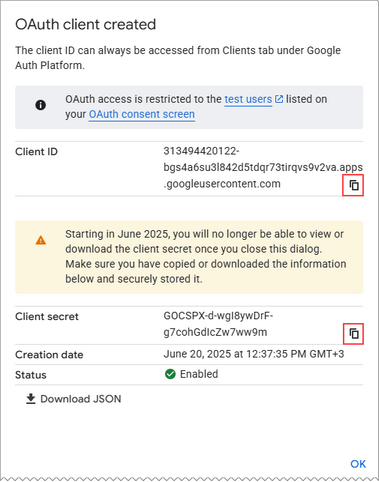The image size is (379, 482).
Task: Confirm the dialog with OK
Action: 358,464
